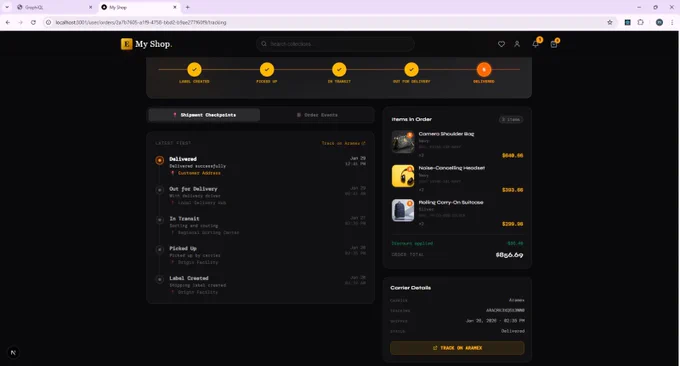Open the user account icon
The height and width of the screenshot is (366, 680).
[x=517, y=44]
